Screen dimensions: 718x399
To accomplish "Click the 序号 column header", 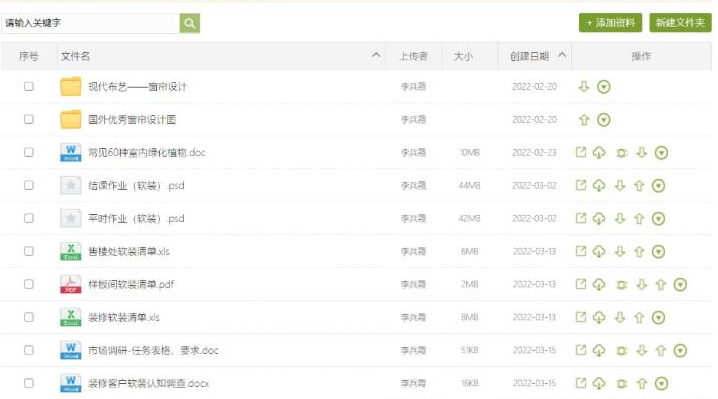I will 28,56.
